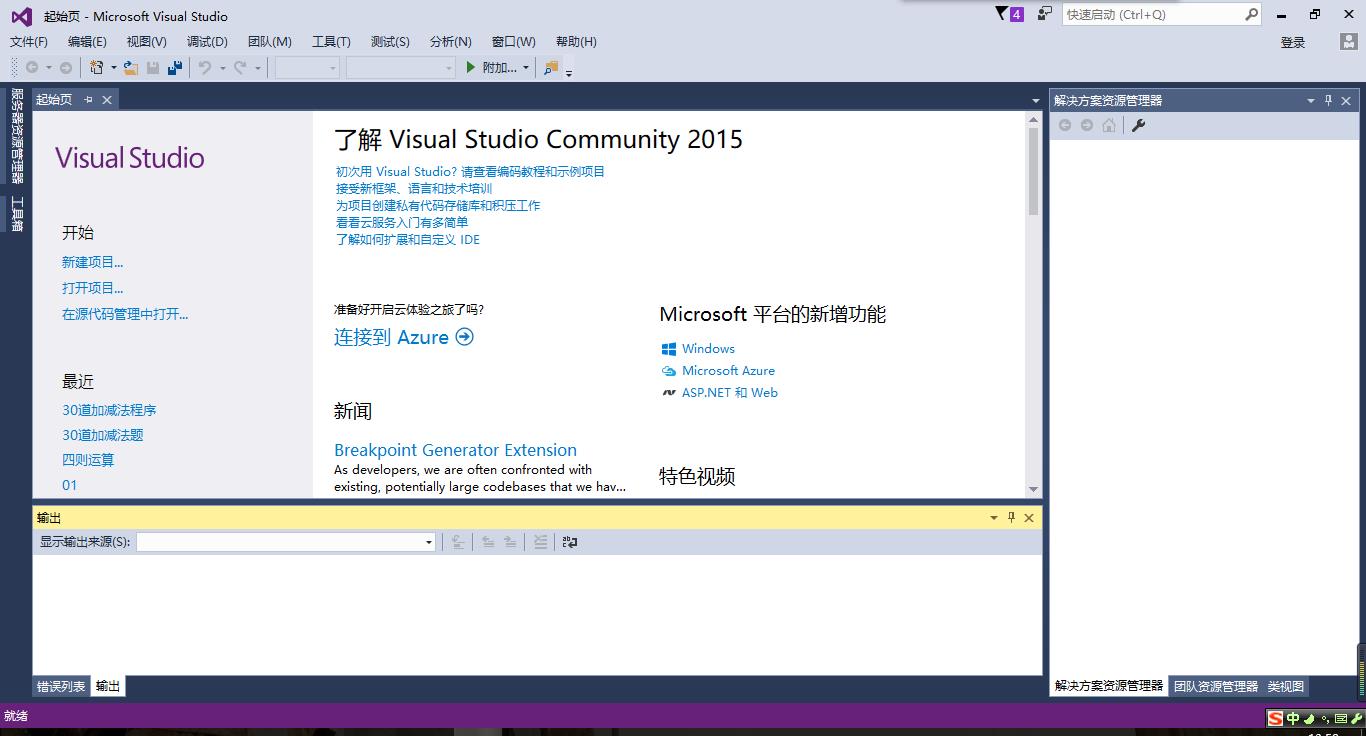
Task: Toggle pin on Start Page tab
Action: point(88,99)
